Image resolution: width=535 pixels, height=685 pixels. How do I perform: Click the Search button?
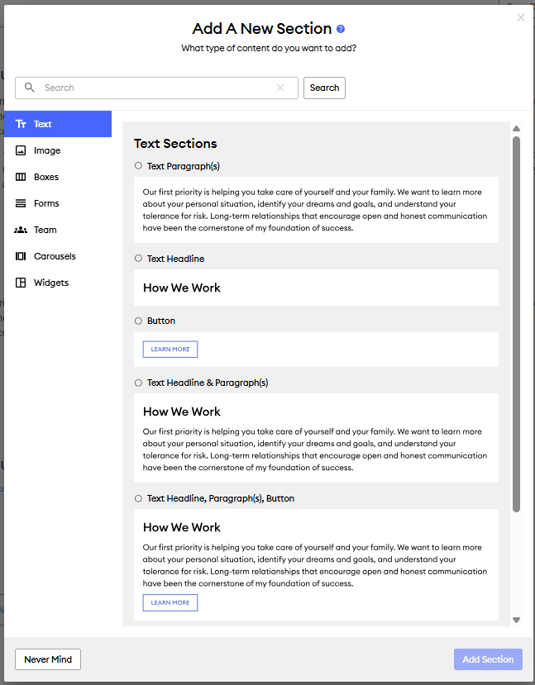[324, 88]
